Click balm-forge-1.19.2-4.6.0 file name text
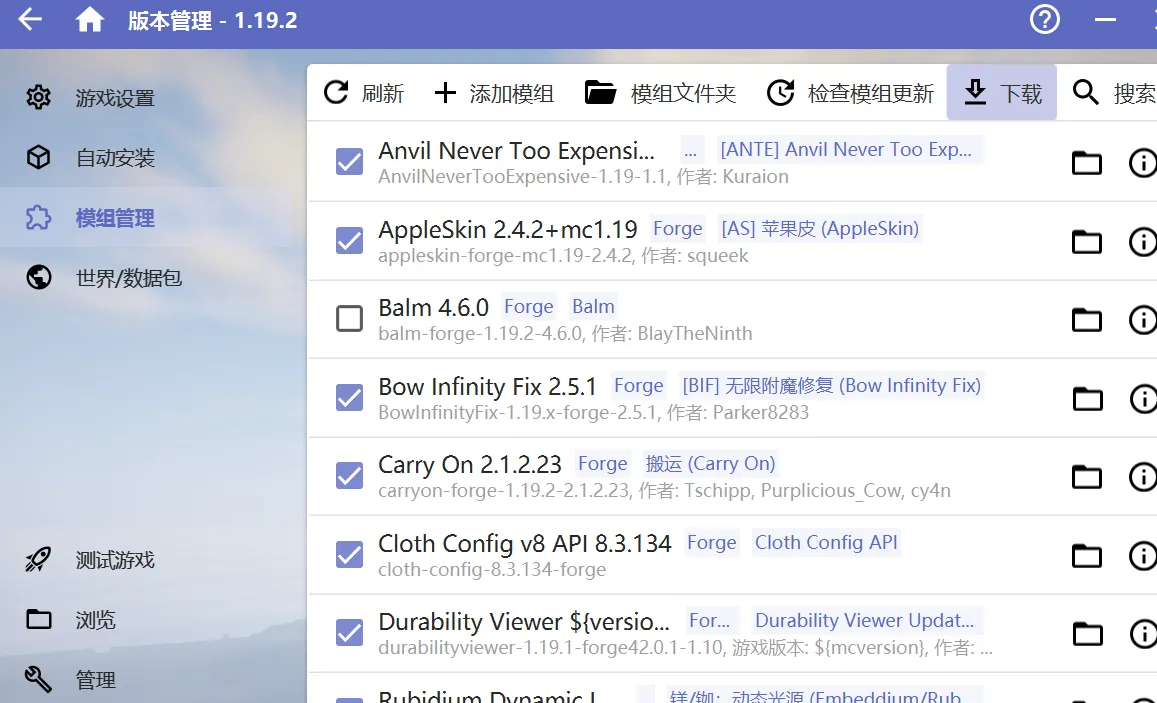 point(480,333)
